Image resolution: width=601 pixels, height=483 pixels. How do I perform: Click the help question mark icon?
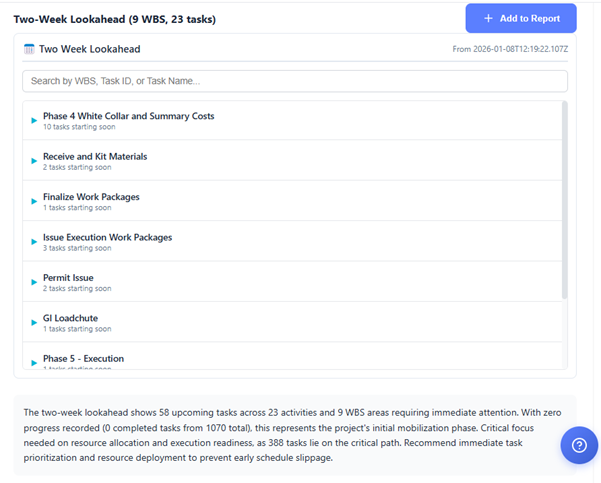[579, 445]
